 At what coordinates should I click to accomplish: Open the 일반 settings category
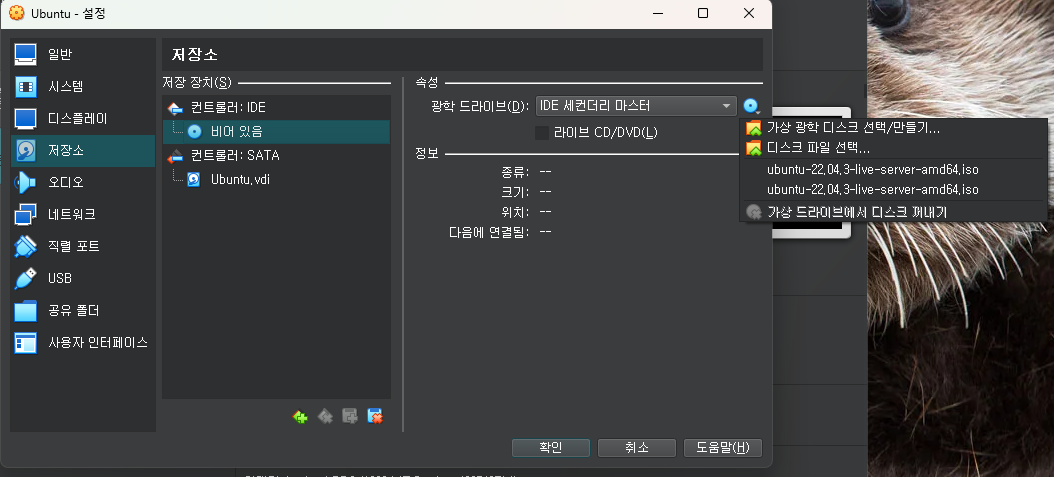(x=83, y=54)
